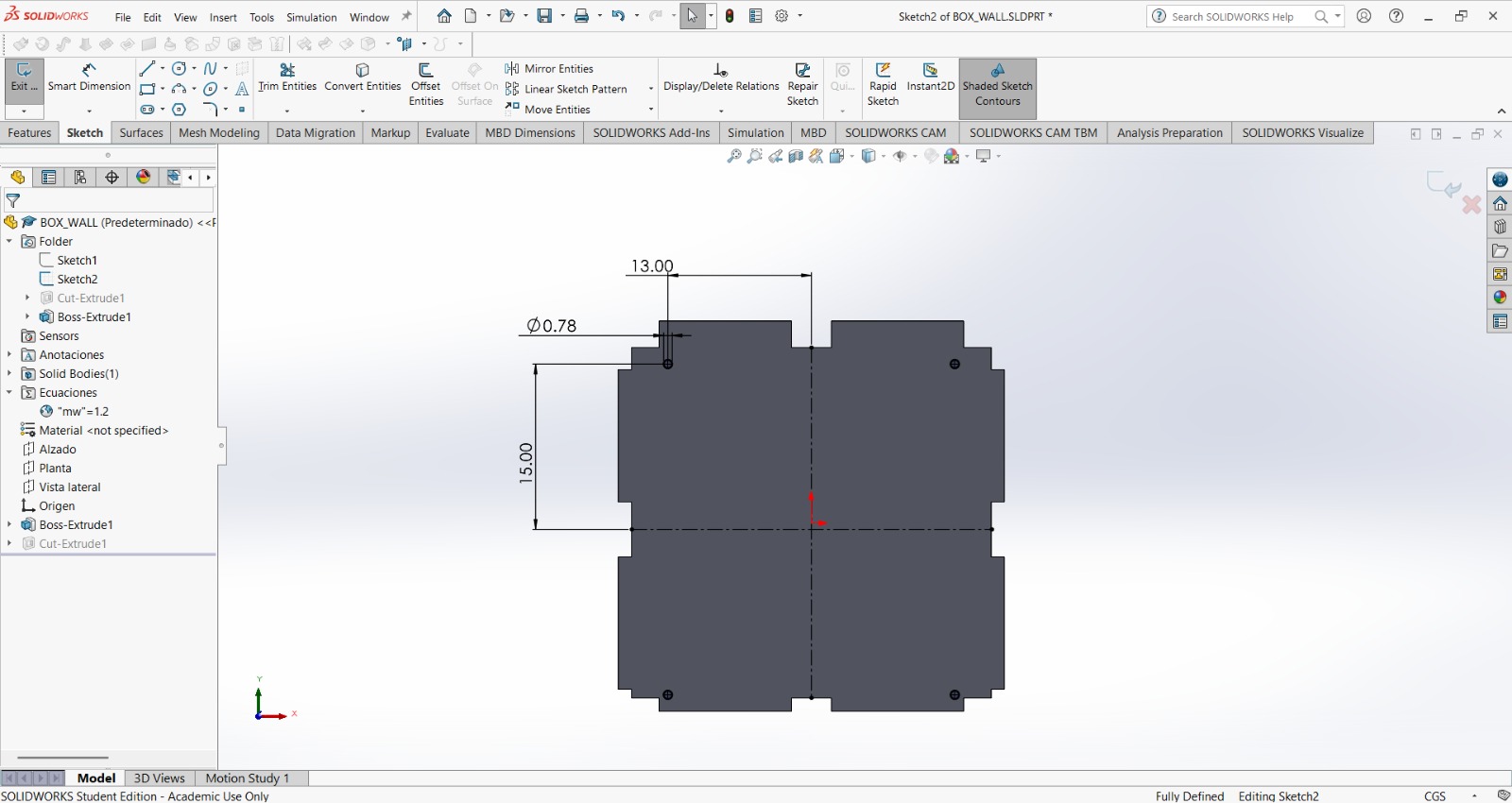
Task: Open the SOLIDWORKS Add-Ins tab
Action: click(x=651, y=132)
